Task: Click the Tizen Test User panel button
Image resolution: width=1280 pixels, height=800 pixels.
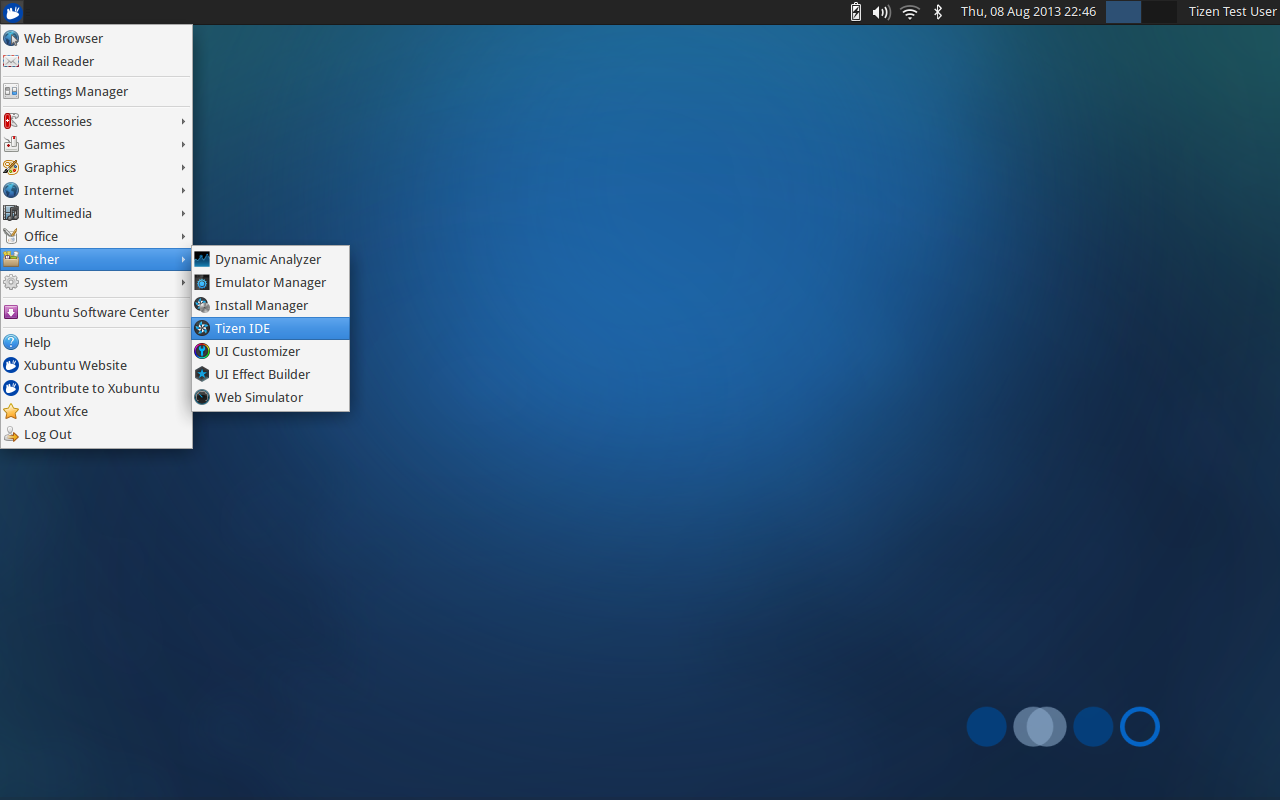Action: pos(1232,12)
